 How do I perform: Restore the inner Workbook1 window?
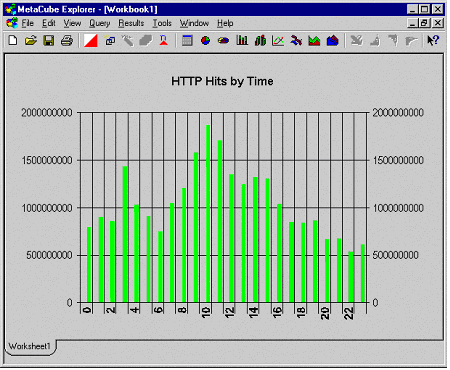point(424,23)
